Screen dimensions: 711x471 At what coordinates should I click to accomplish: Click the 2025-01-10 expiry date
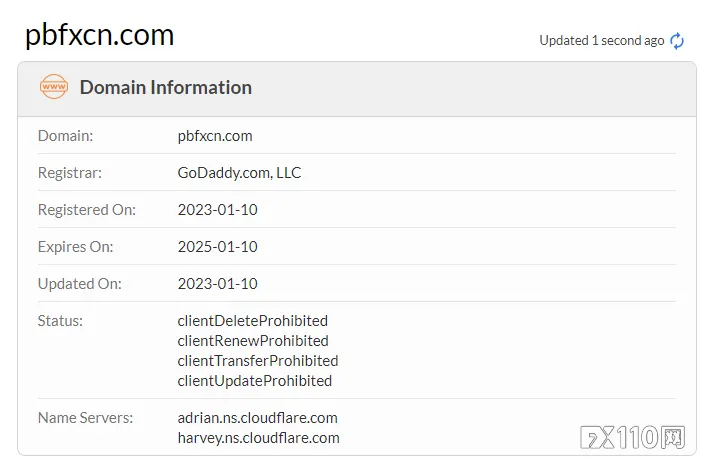(217, 246)
